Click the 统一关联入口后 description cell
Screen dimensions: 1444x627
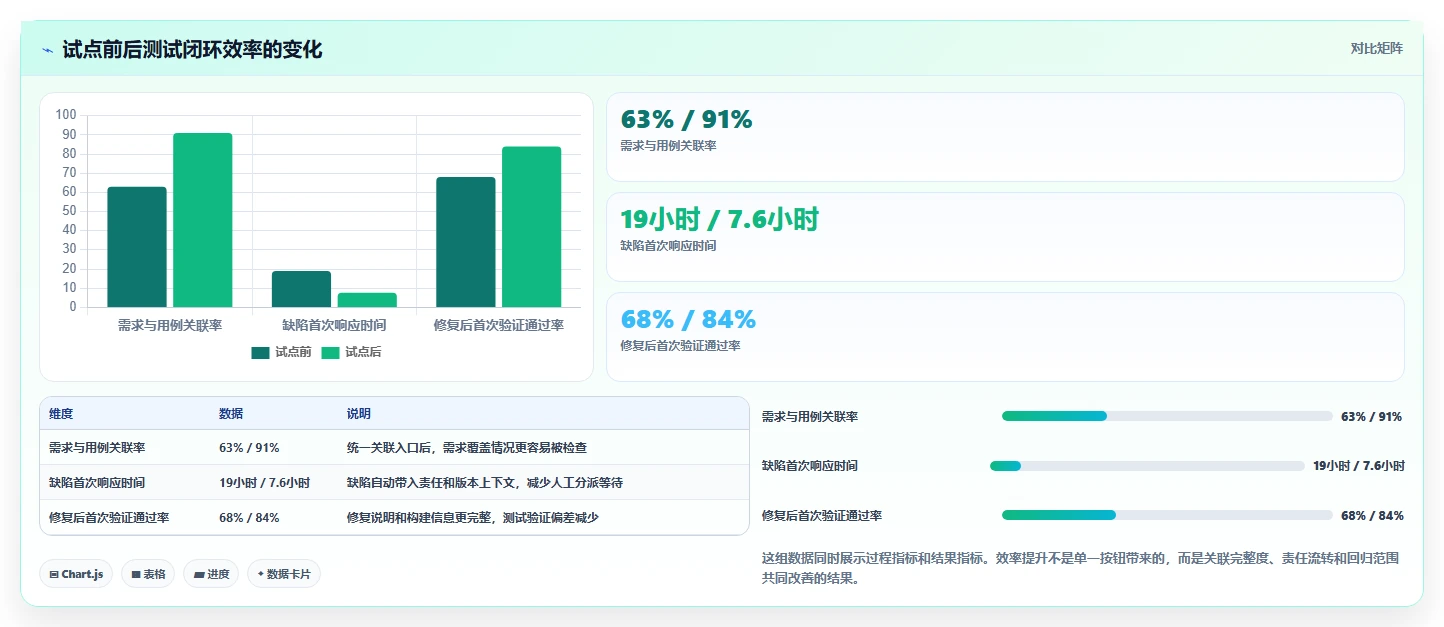(x=543, y=447)
